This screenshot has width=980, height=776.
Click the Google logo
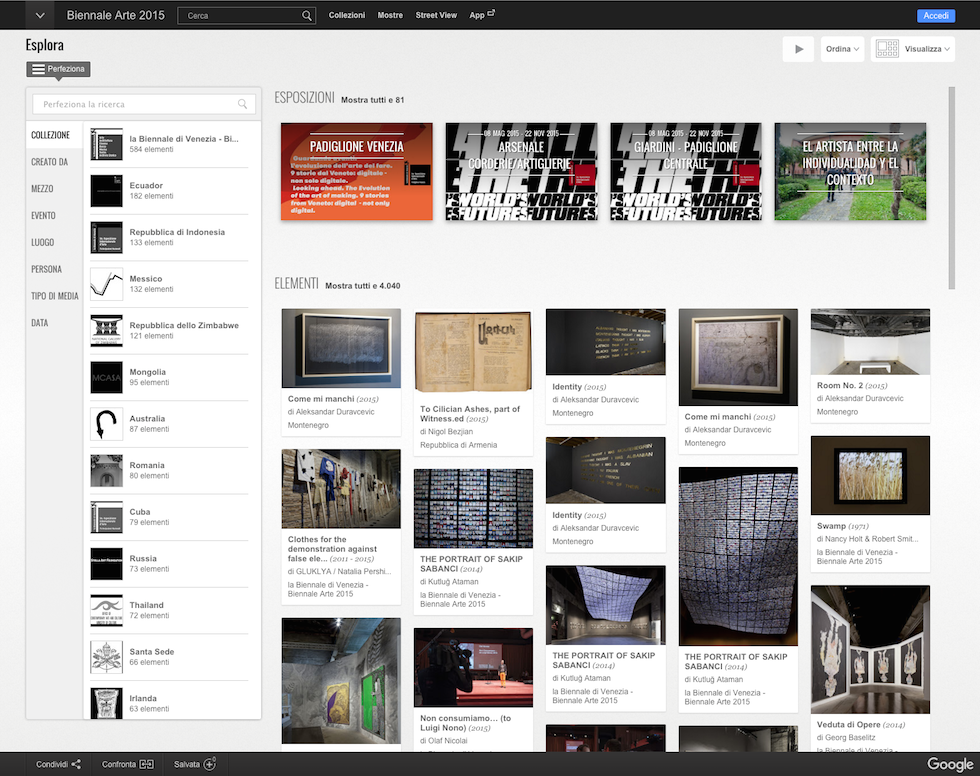click(x=950, y=764)
